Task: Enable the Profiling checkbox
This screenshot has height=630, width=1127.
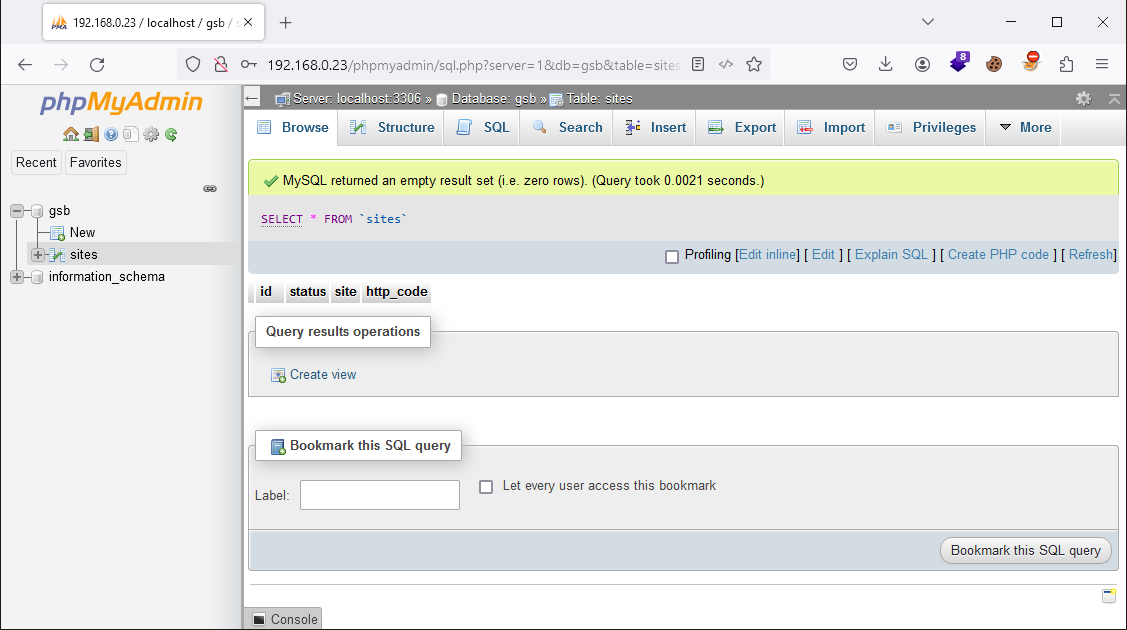Action: click(672, 256)
